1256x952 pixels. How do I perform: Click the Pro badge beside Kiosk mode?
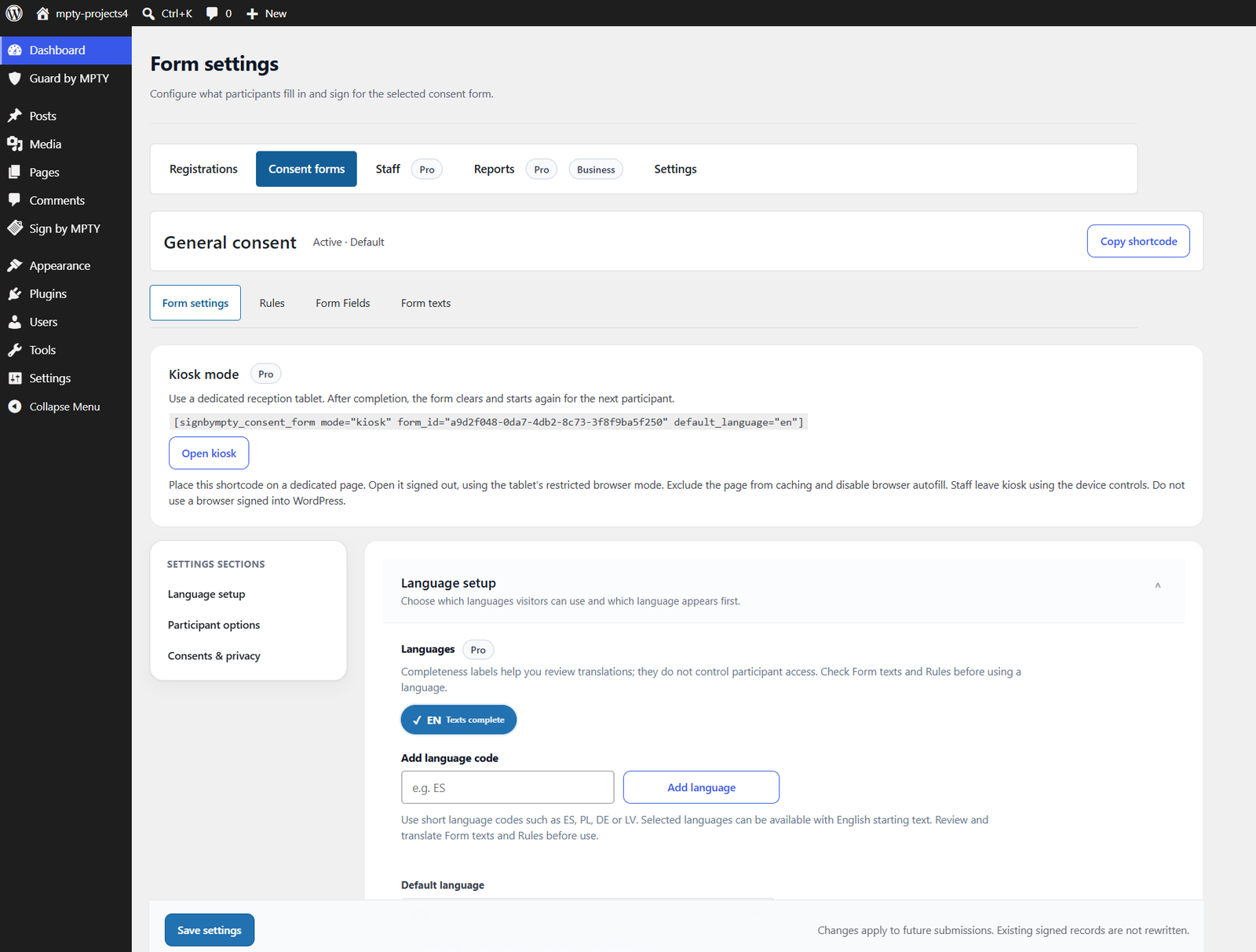(266, 374)
